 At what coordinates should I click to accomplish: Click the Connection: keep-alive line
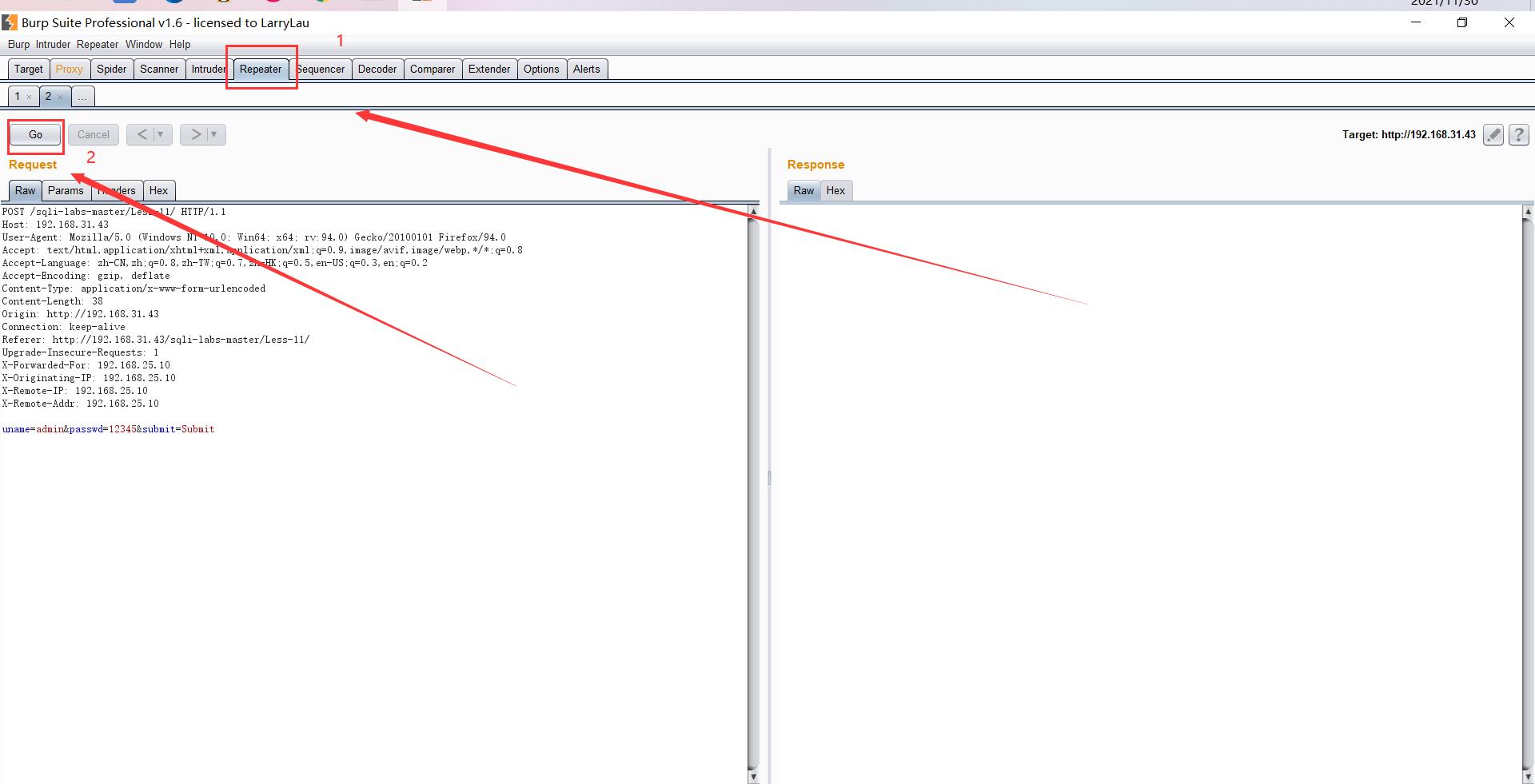(x=63, y=327)
